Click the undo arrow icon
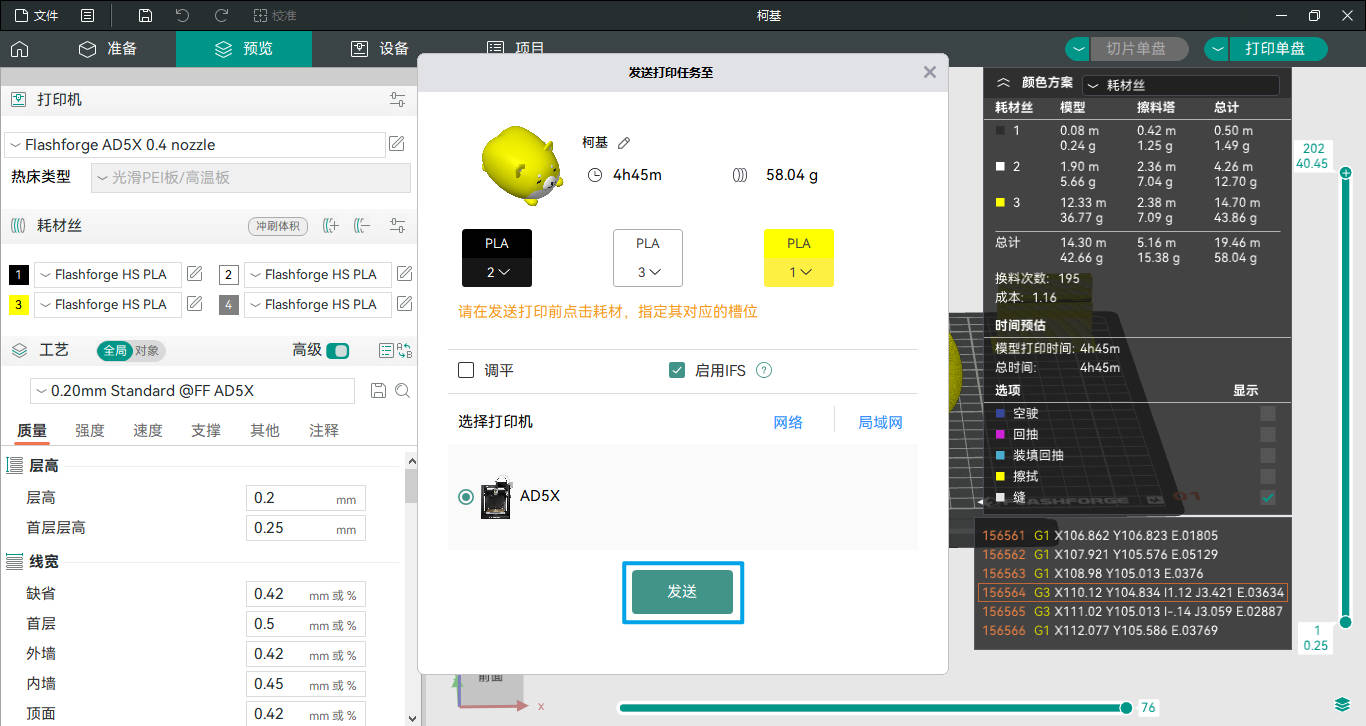 point(182,16)
